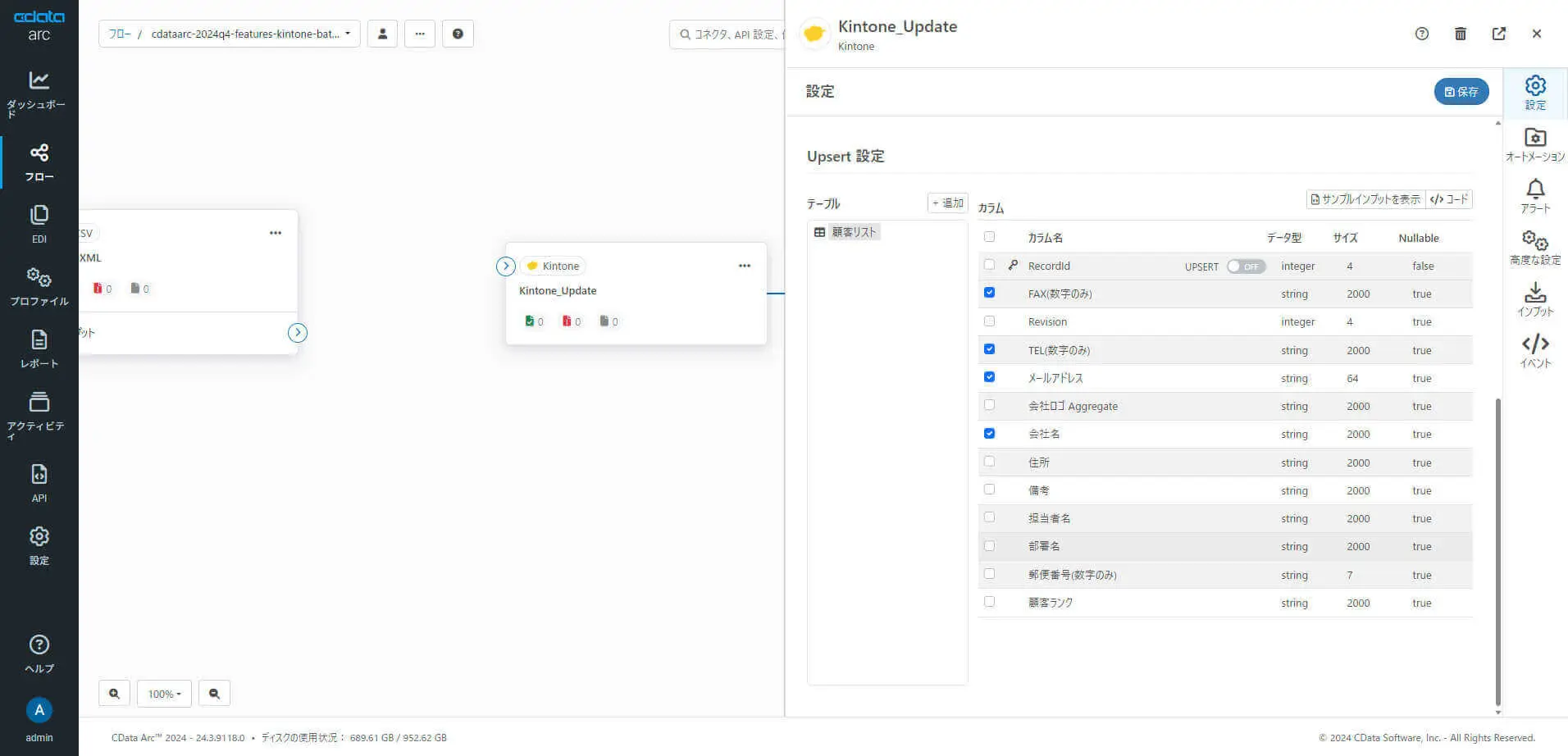Switch to the 高度な設定 tab
The width and height of the screenshot is (1568, 756).
(1535, 248)
